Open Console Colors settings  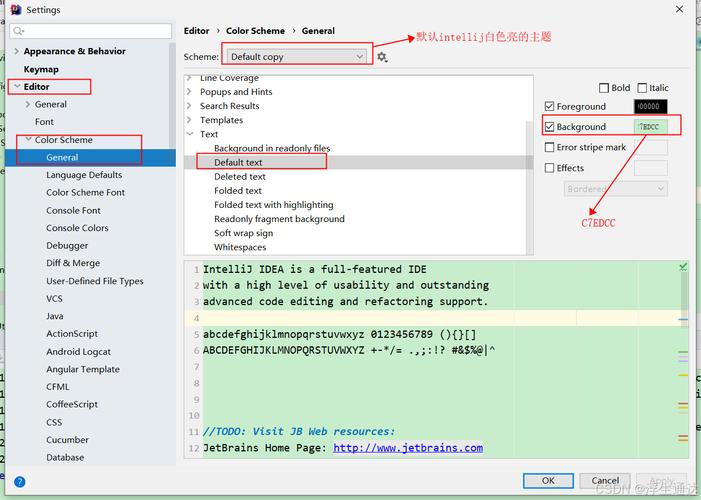(77, 228)
